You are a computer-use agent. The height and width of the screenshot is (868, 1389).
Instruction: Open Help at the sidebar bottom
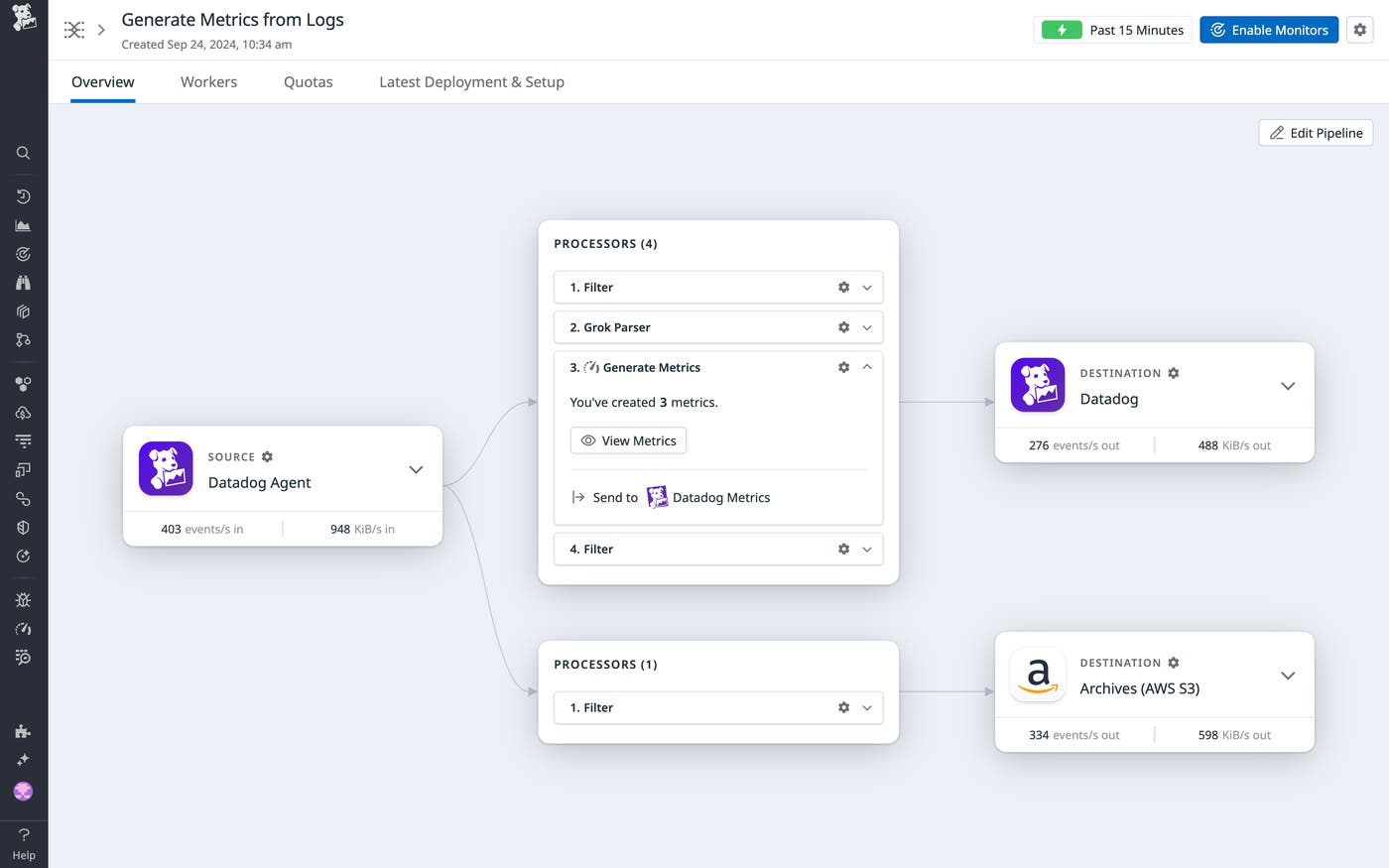pos(24,844)
